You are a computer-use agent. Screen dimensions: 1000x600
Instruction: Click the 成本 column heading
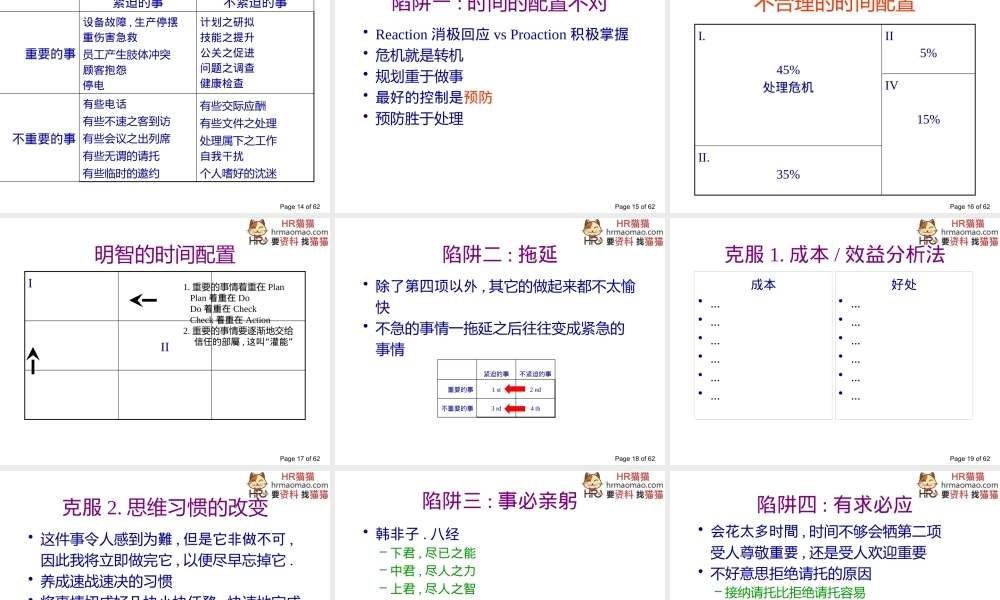tap(763, 285)
